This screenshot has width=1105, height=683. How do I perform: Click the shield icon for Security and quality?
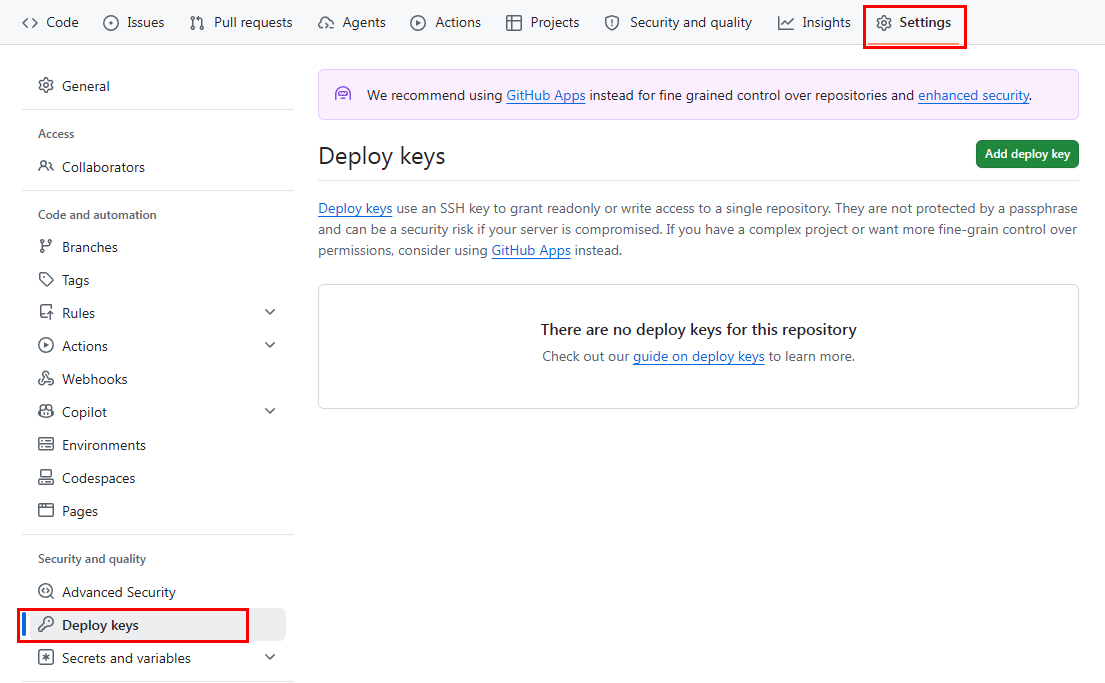[x=612, y=23]
